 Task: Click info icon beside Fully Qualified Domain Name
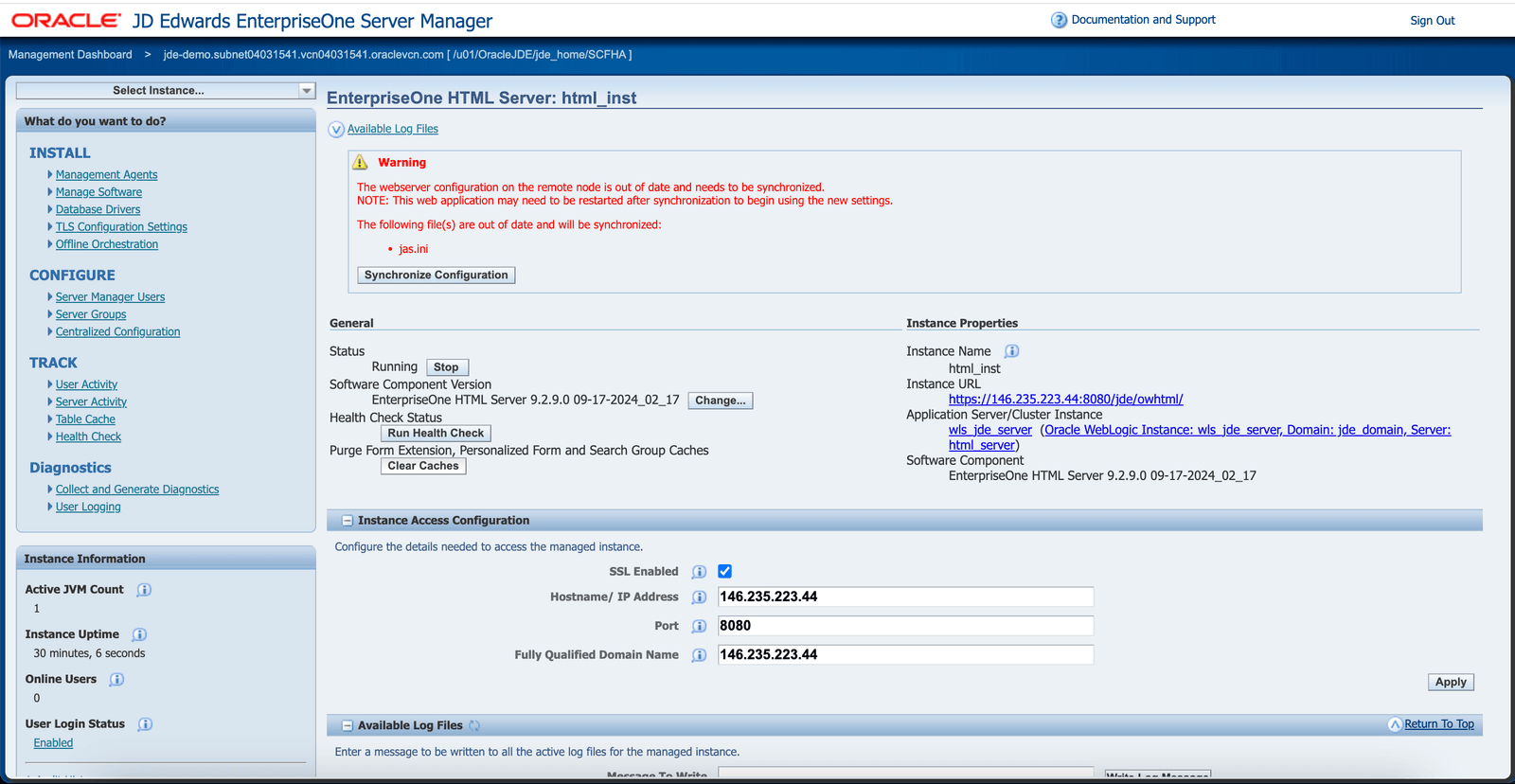tap(699, 655)
